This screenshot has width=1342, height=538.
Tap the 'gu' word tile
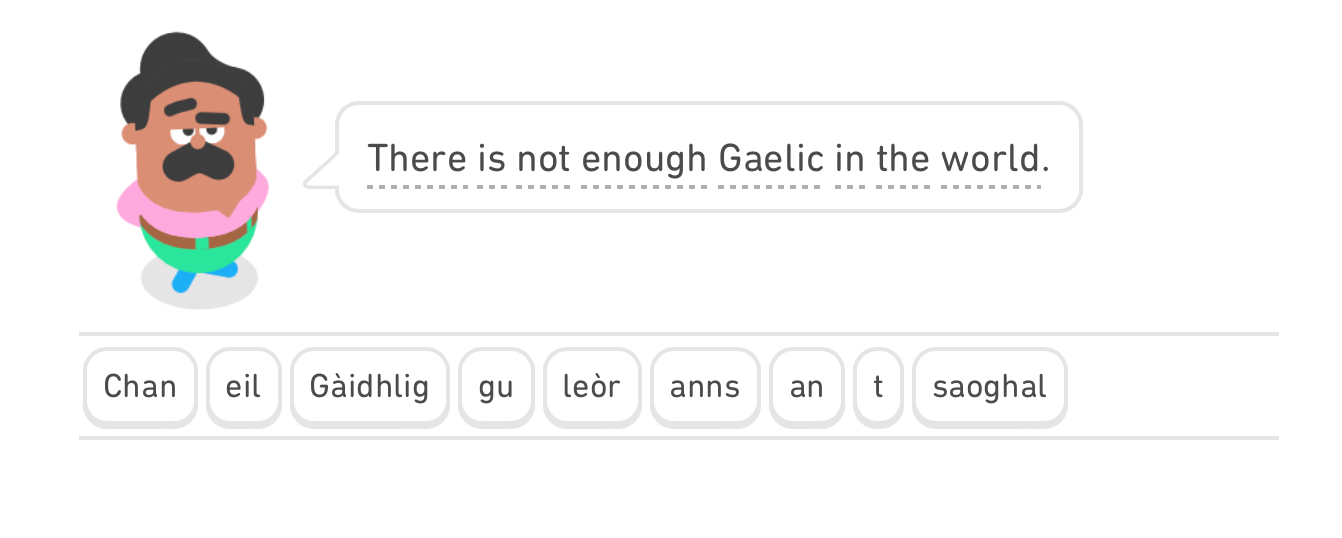[496, 387]
